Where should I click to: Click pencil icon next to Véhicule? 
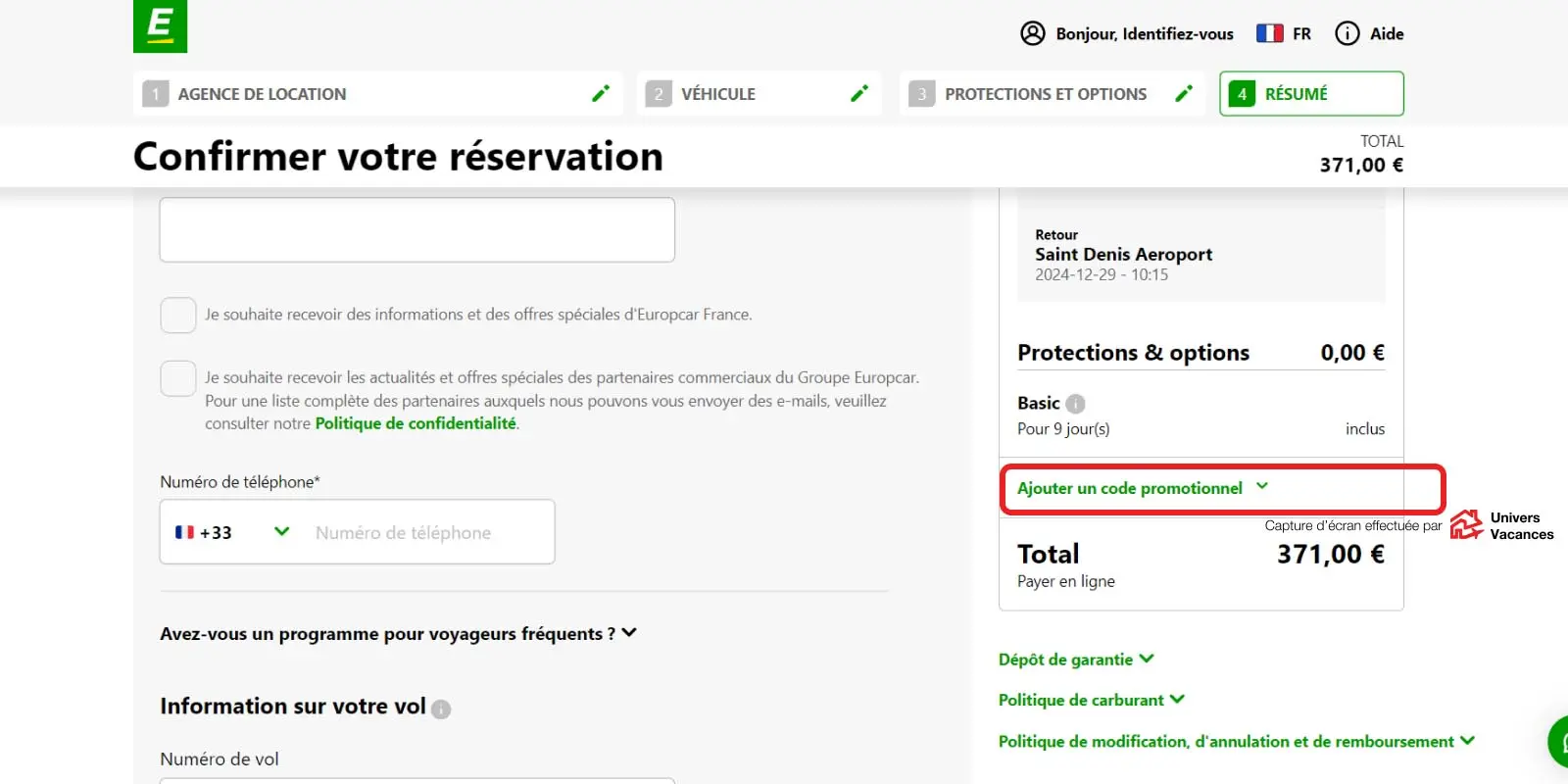click(859, 94)
